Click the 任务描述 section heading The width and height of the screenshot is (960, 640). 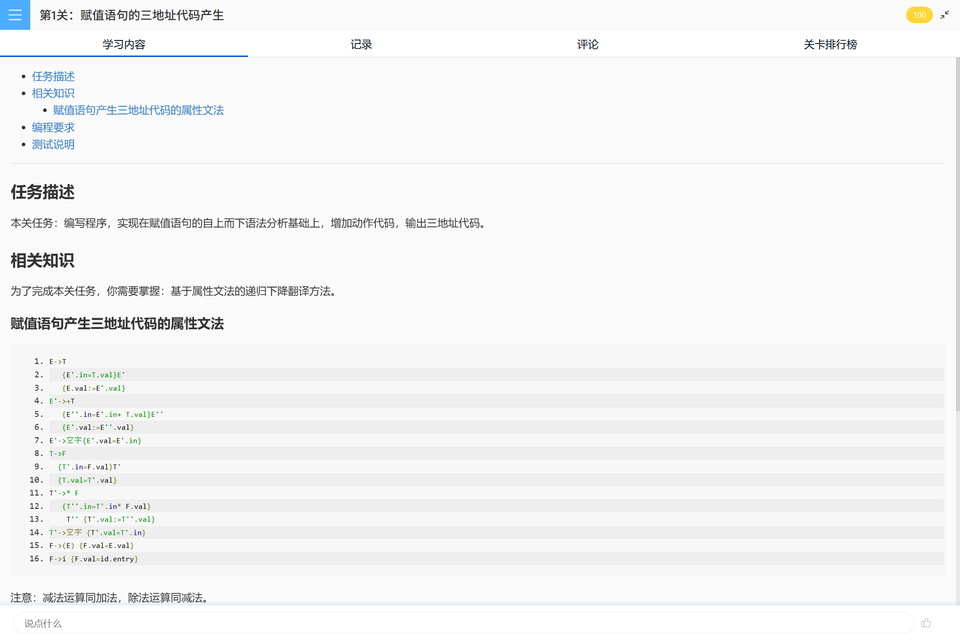click(42, 192)
